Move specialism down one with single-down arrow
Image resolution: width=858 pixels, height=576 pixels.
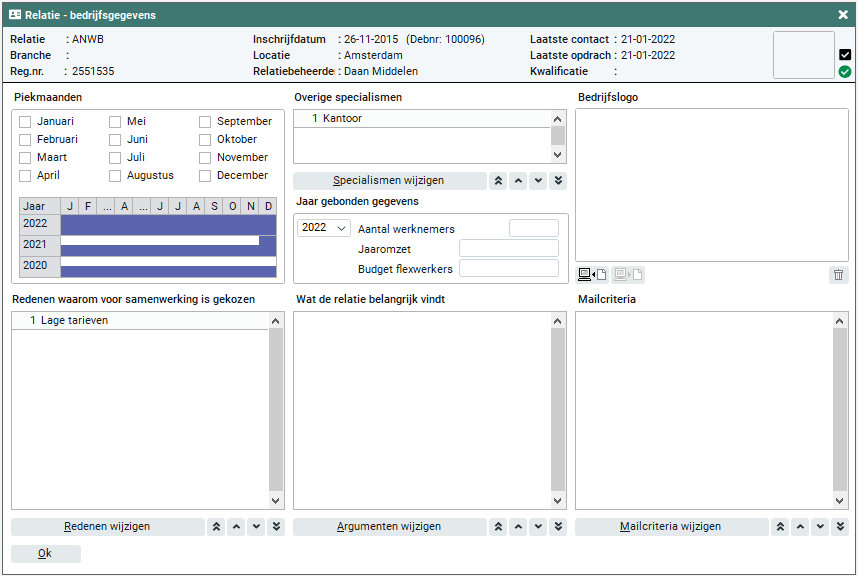click(x=538, y=181)
